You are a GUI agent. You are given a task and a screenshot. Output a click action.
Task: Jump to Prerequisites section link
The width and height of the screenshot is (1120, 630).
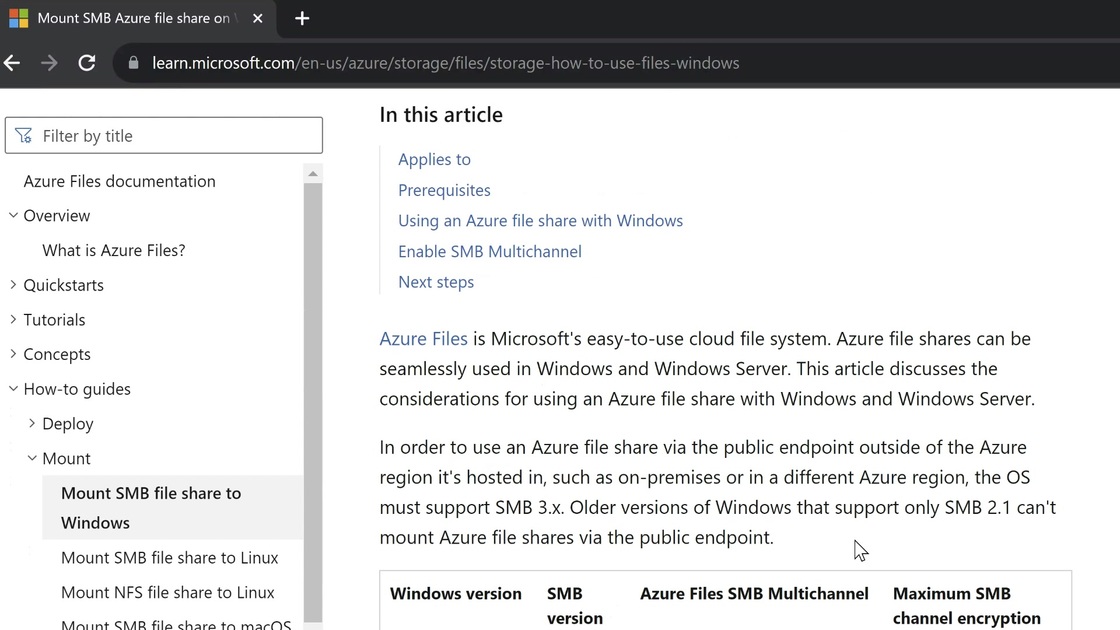tap(444, 190)
